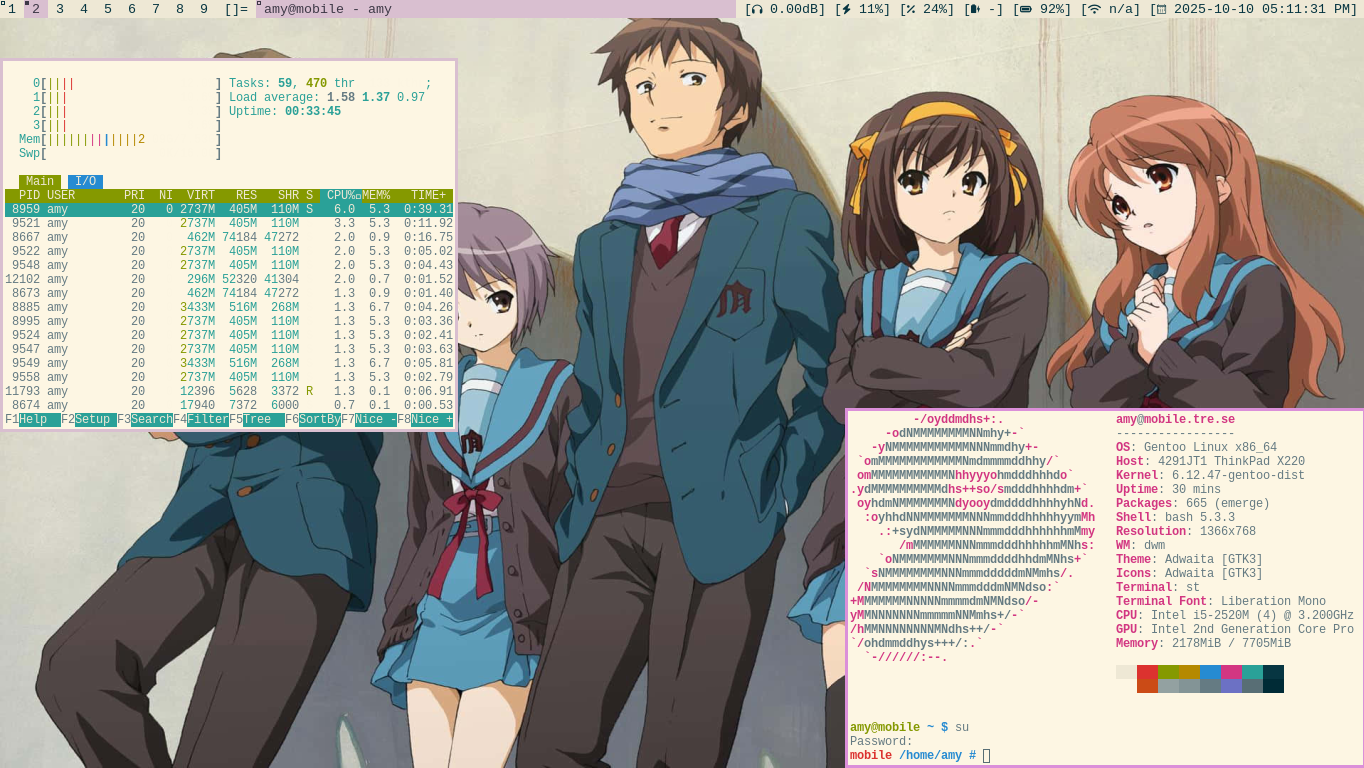Viewport: 1364px width, 768px height.
Task: Switch to dwm tag 4
Action: tap(84, 9)
